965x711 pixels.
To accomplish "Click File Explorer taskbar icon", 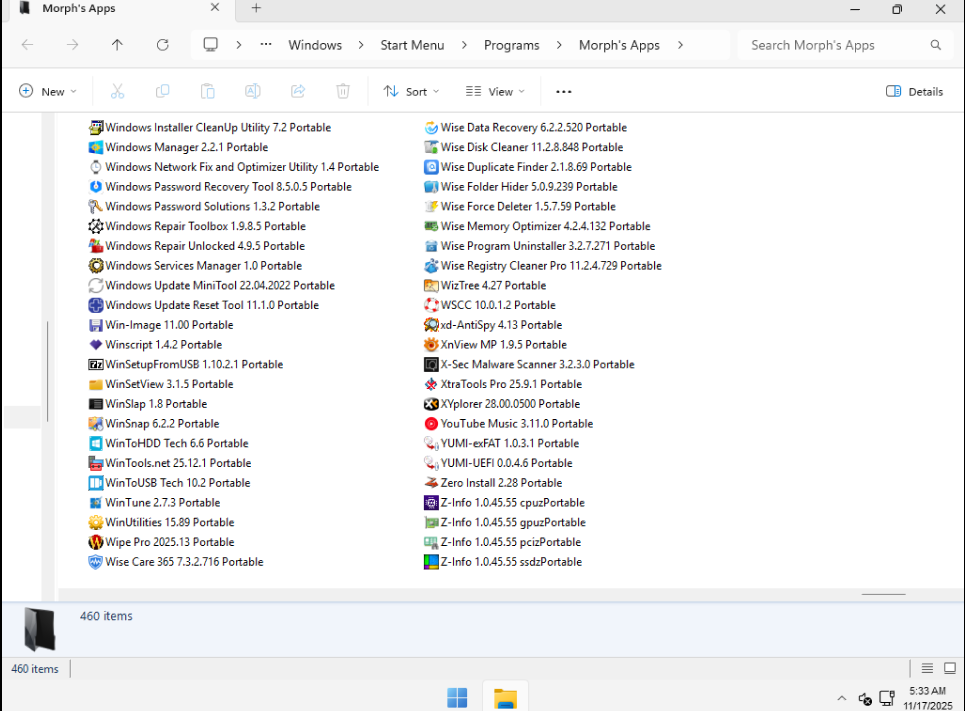I will (x=505, y=698).
